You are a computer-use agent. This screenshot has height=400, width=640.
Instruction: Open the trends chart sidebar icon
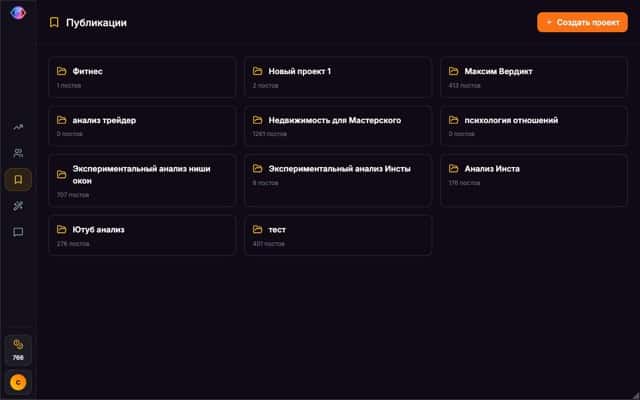[x=18, y=127]
